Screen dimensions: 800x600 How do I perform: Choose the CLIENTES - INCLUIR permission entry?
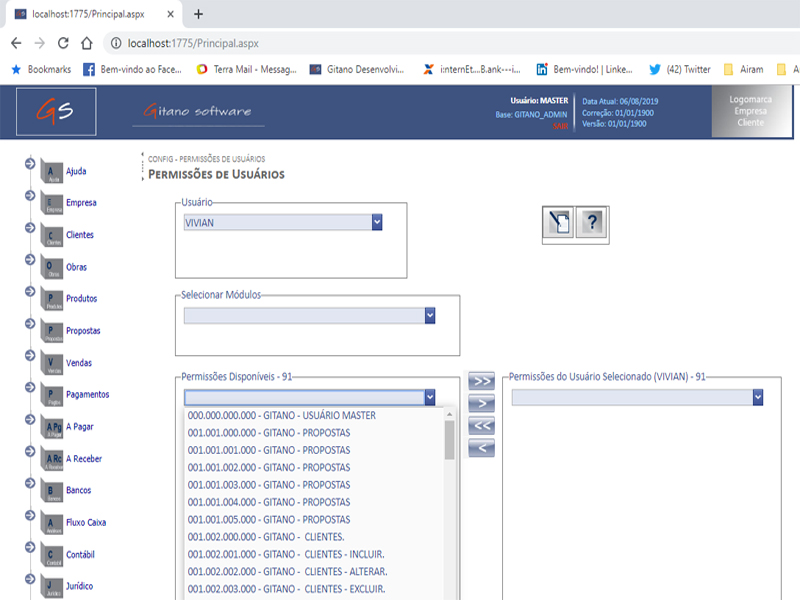coord(286,554)
